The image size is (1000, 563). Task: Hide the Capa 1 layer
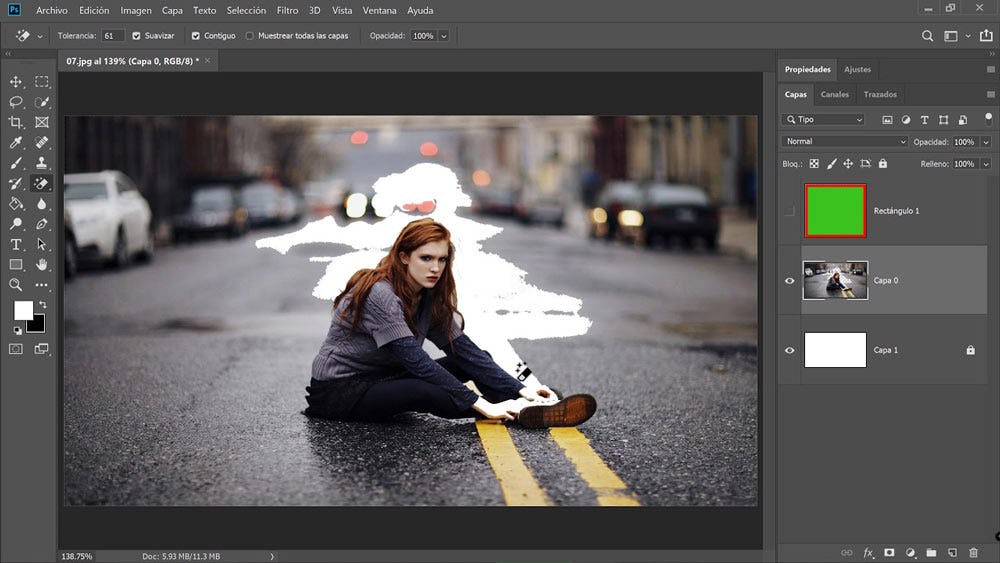point(790,350)
